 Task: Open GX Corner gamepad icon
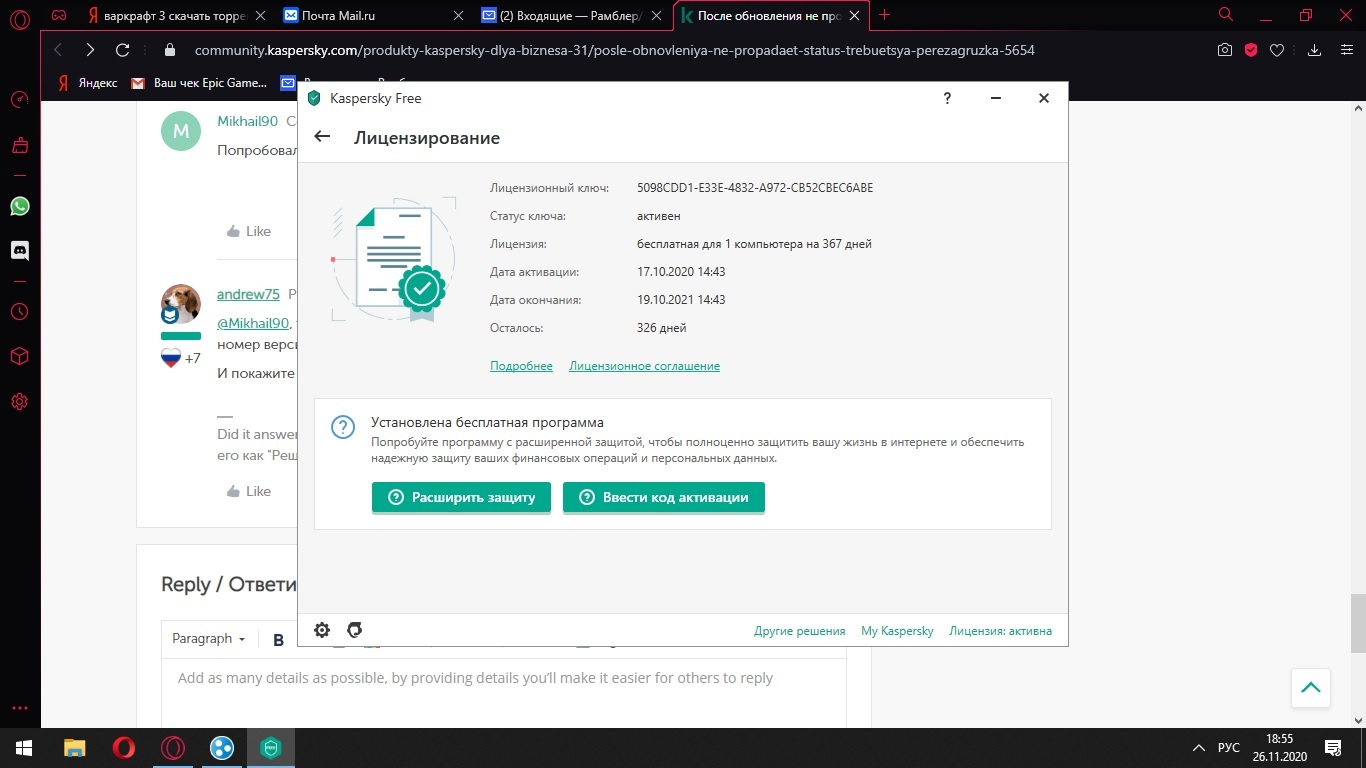point(59,15)
